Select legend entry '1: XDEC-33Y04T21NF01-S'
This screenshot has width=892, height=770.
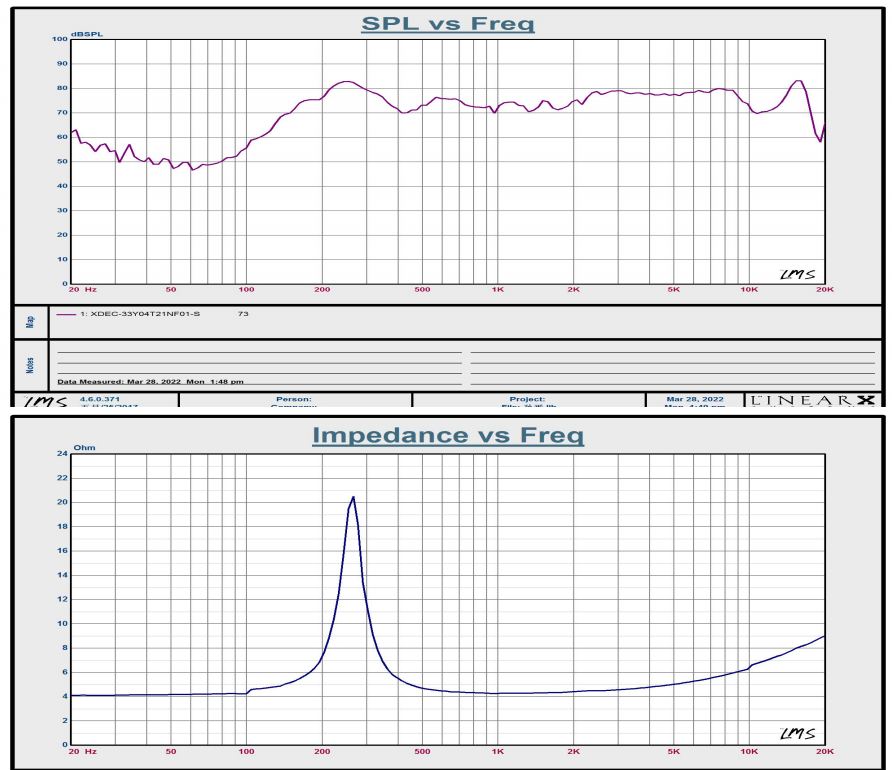point(140,314)
